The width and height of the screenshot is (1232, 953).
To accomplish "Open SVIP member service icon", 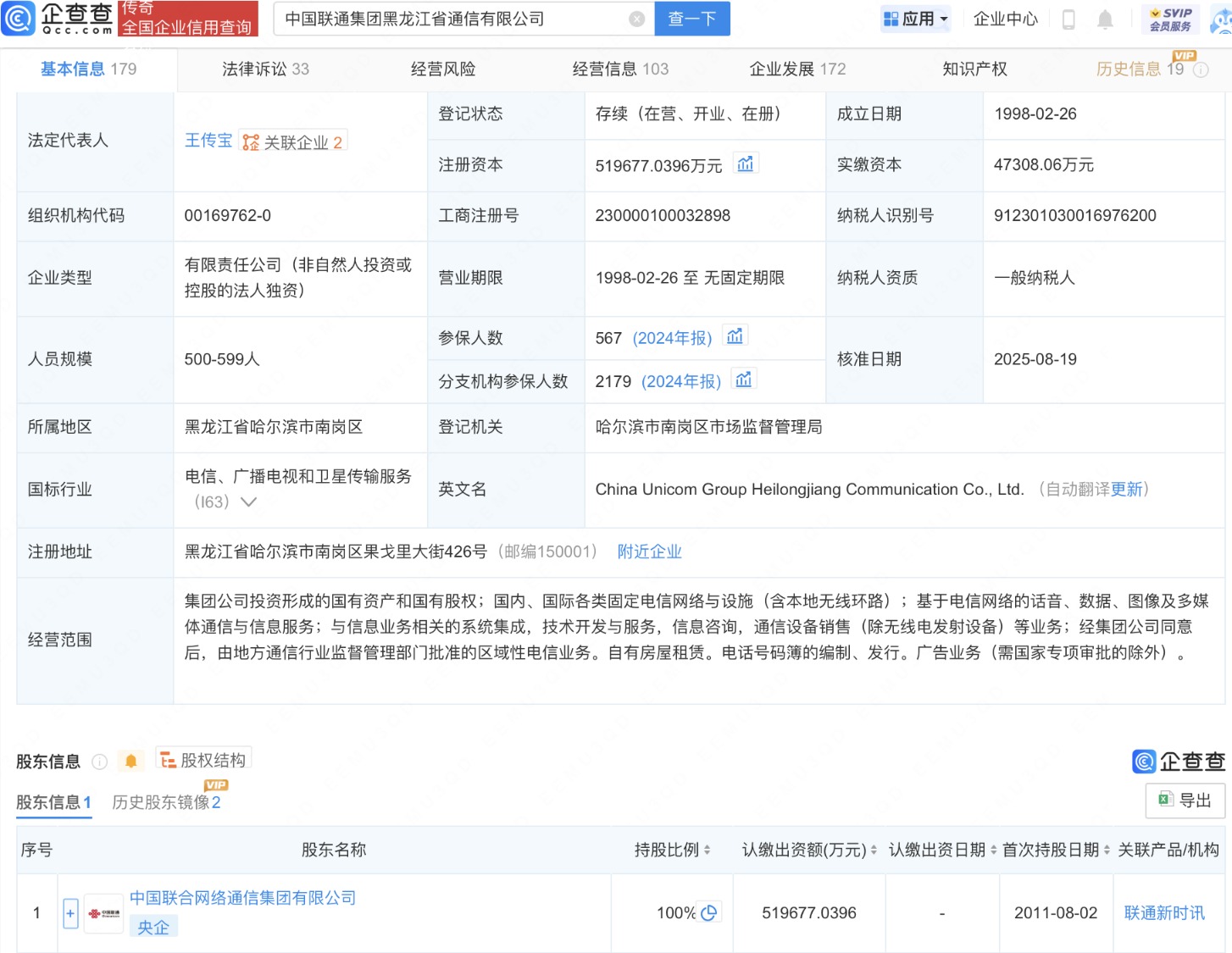I will 1170,19.
